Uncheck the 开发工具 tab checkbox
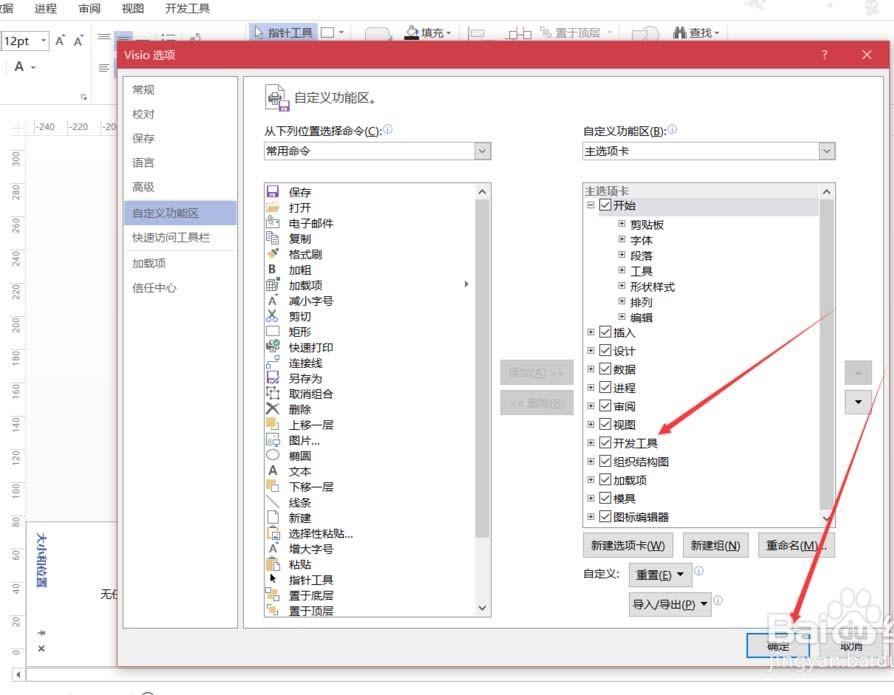The height and width of the screenshot is (695, 894). [607, 442]
